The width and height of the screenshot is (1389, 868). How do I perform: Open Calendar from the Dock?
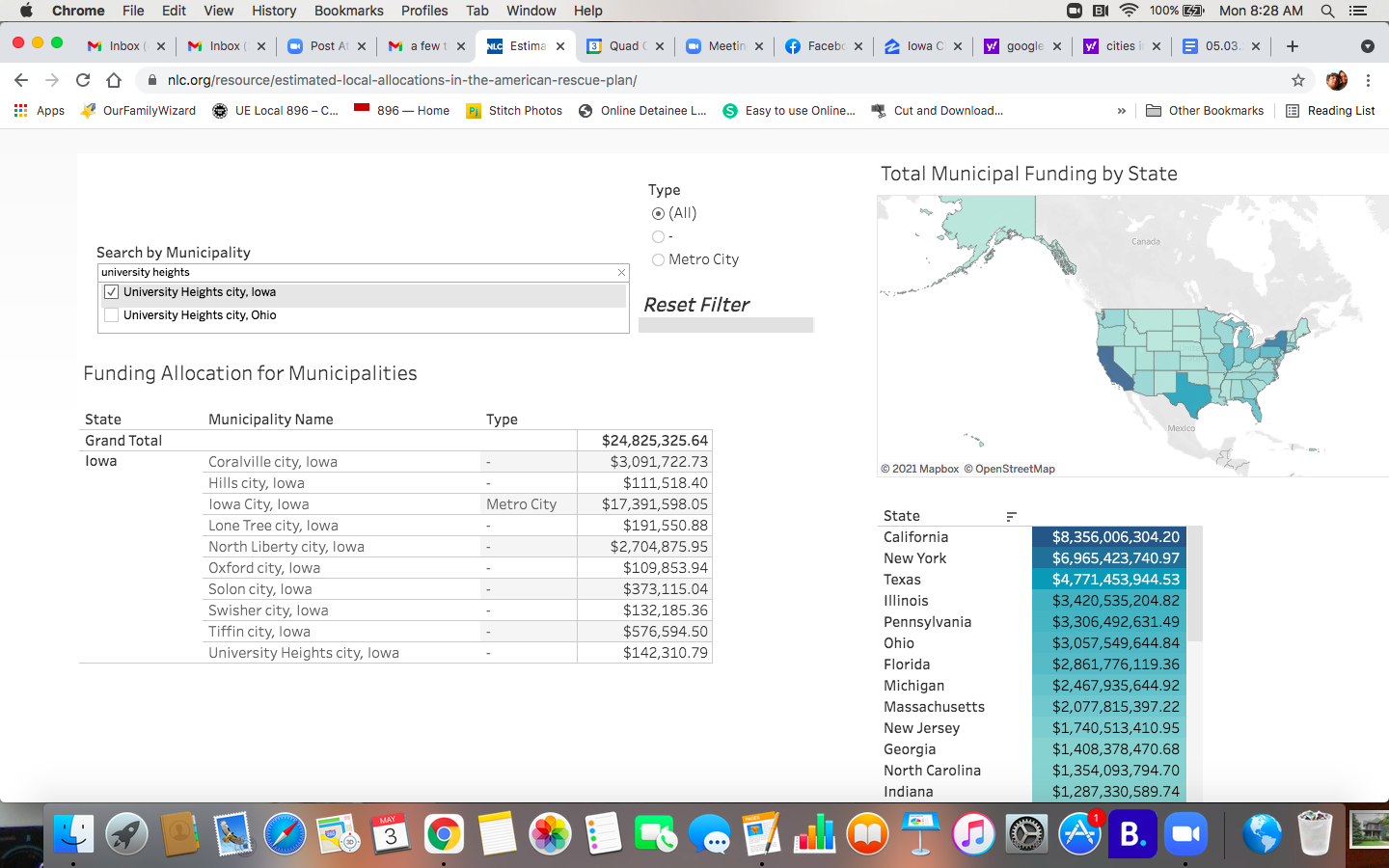point(391,834)
